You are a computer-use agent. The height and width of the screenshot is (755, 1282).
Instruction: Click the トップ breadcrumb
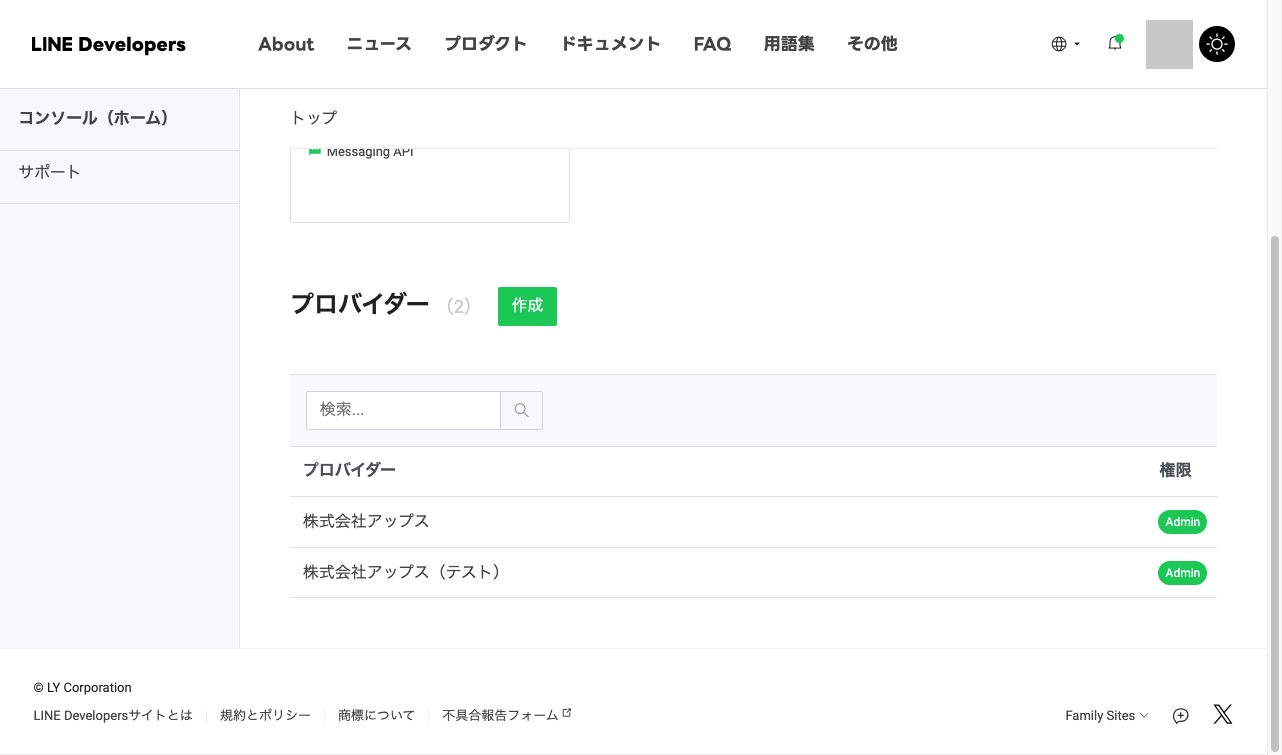click(314, 118)
